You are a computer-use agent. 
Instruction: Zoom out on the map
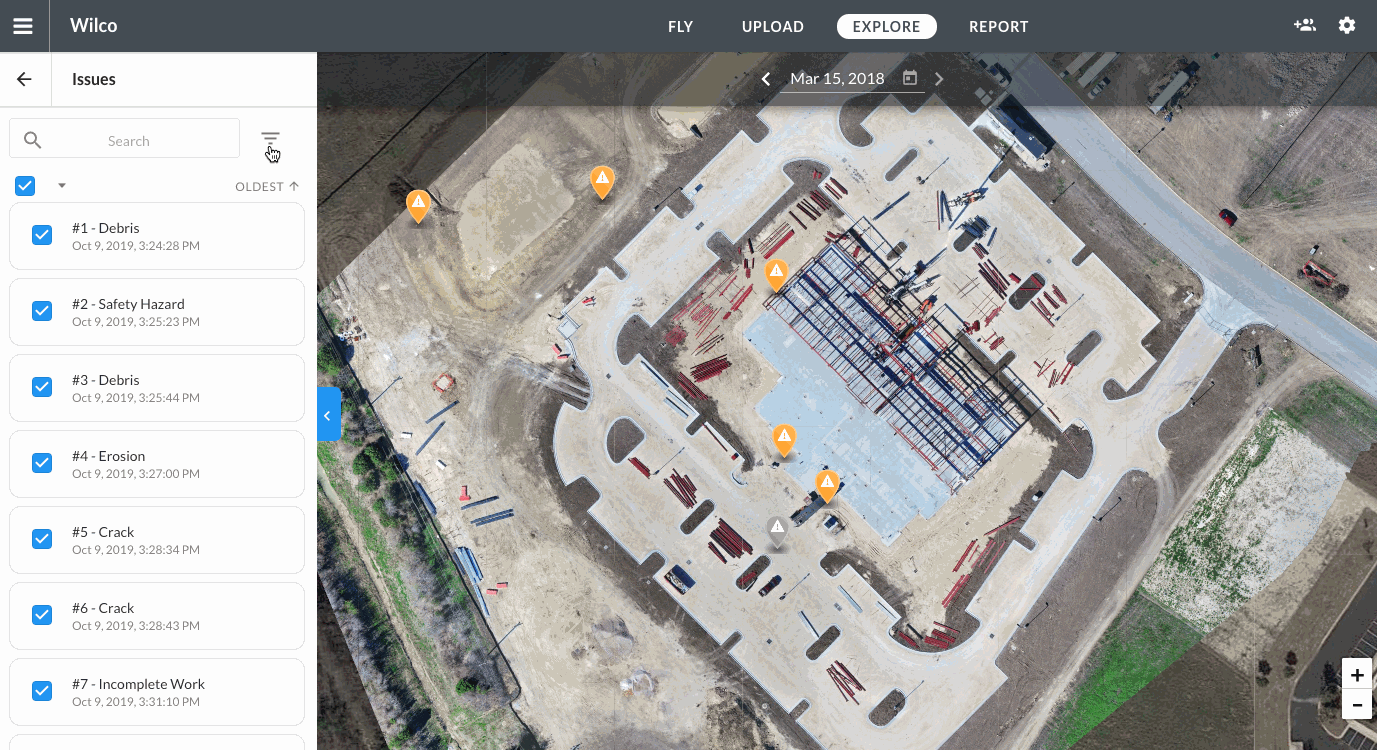tap(1357, 705)
